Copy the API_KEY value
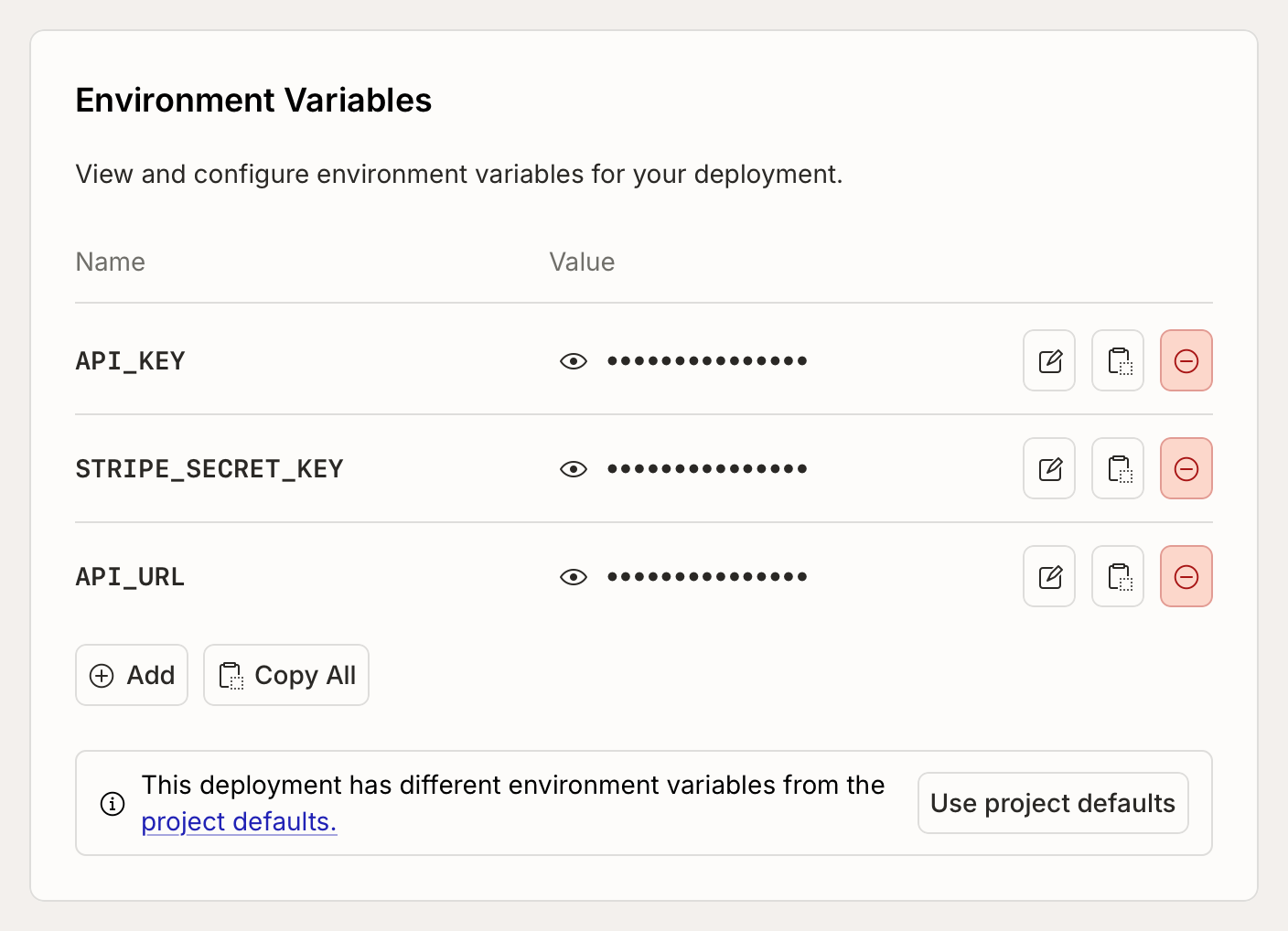The height and width of the screenshot is (931, 1288). coord(1118,360)
